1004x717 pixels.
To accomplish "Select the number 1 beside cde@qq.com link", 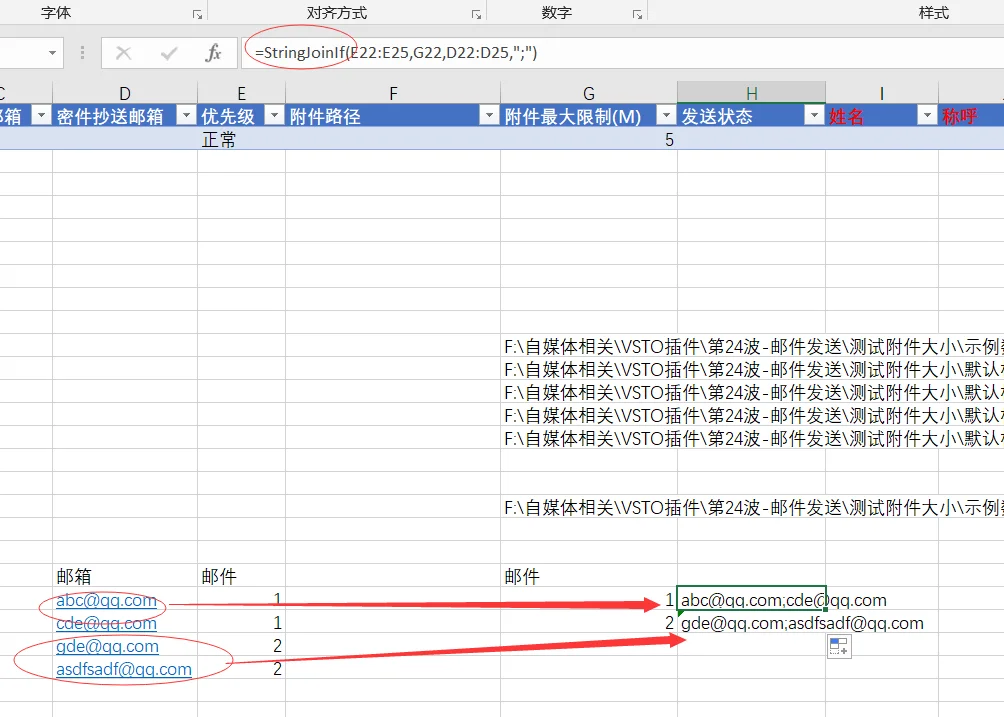I will coord(241,623).
